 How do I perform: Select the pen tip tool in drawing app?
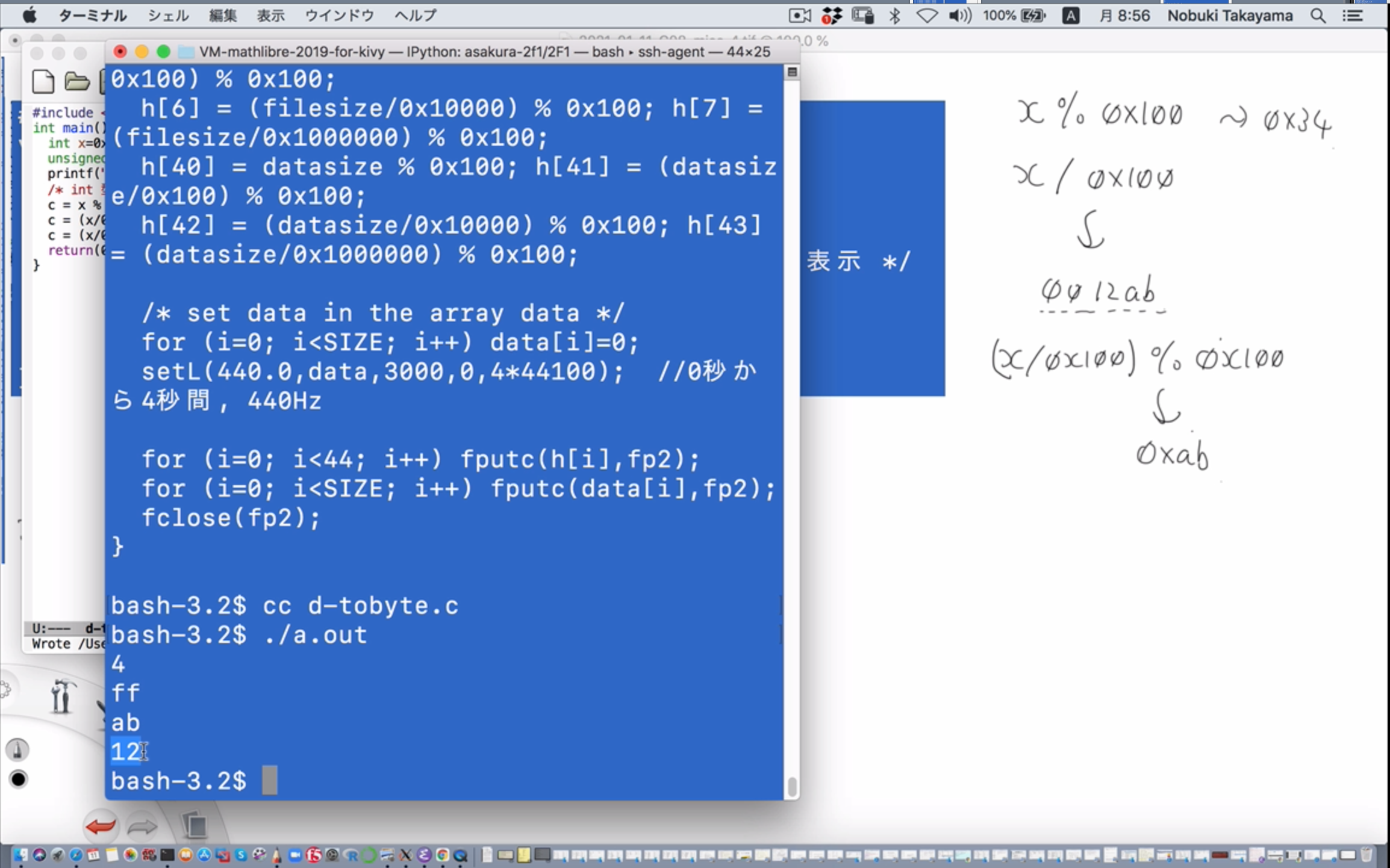(x=17, y=750)
